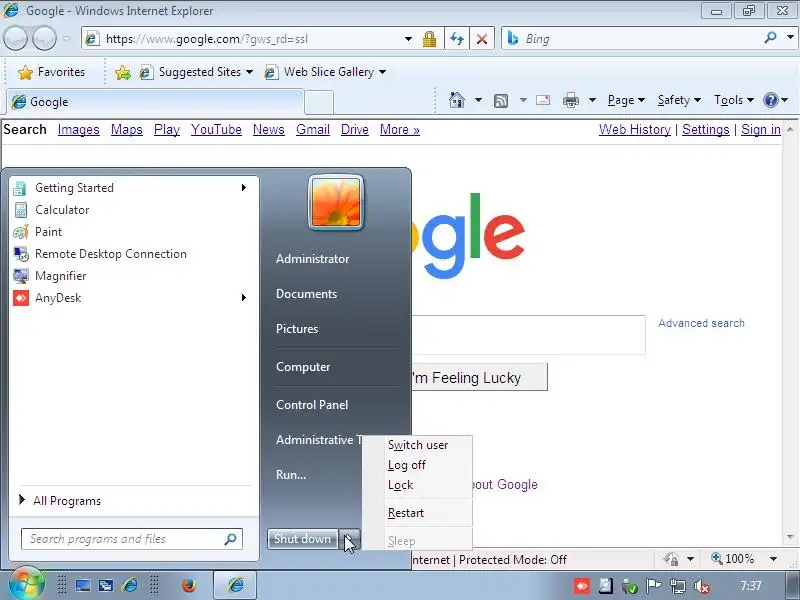The width and height of the screenshot is (800, 600).
Task: Toggle the Shut down options arrow
Action: point(349,539)
